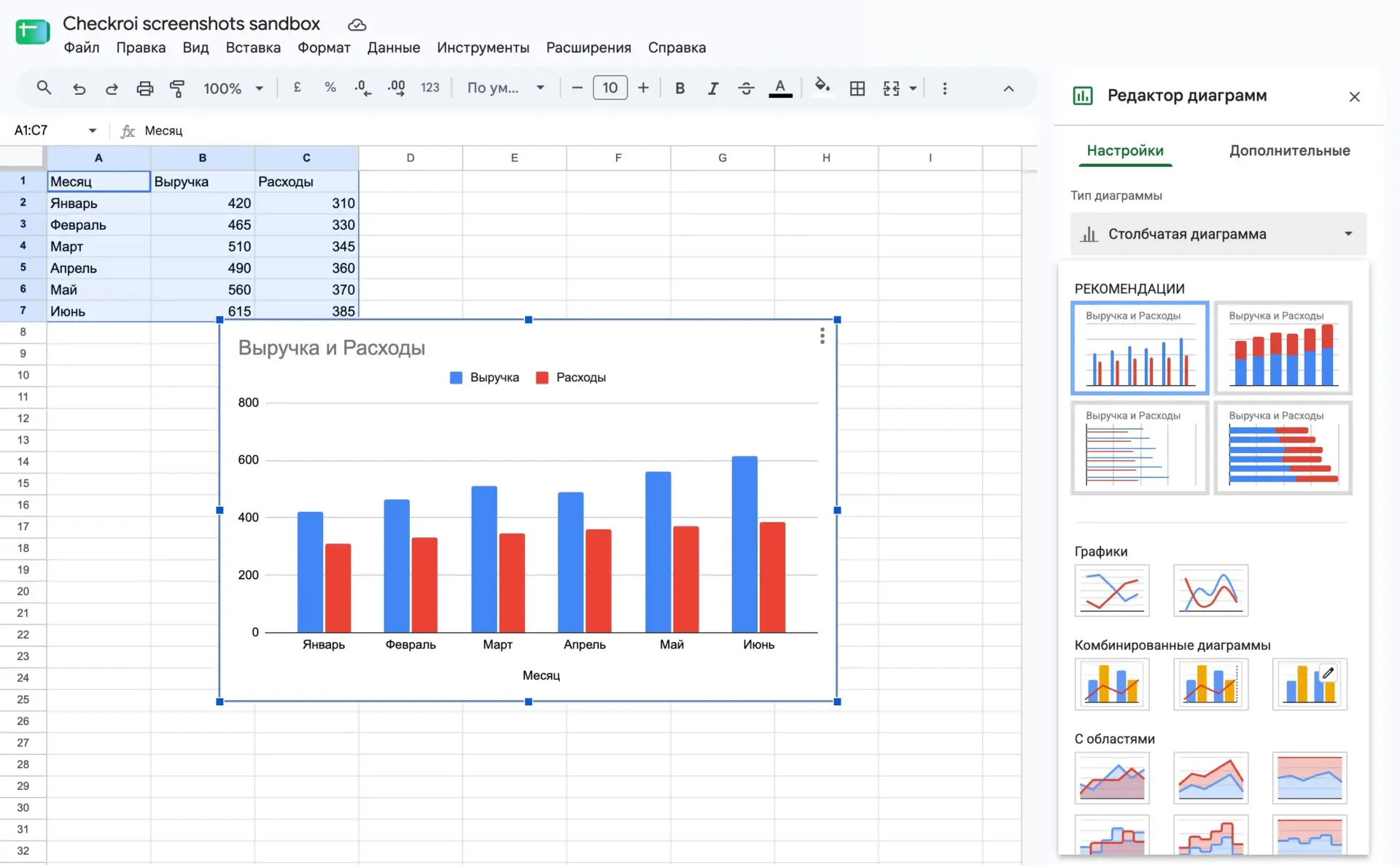1400x865 pixels.
Task: Toggle bold formatting
Action: click(680, 88)
